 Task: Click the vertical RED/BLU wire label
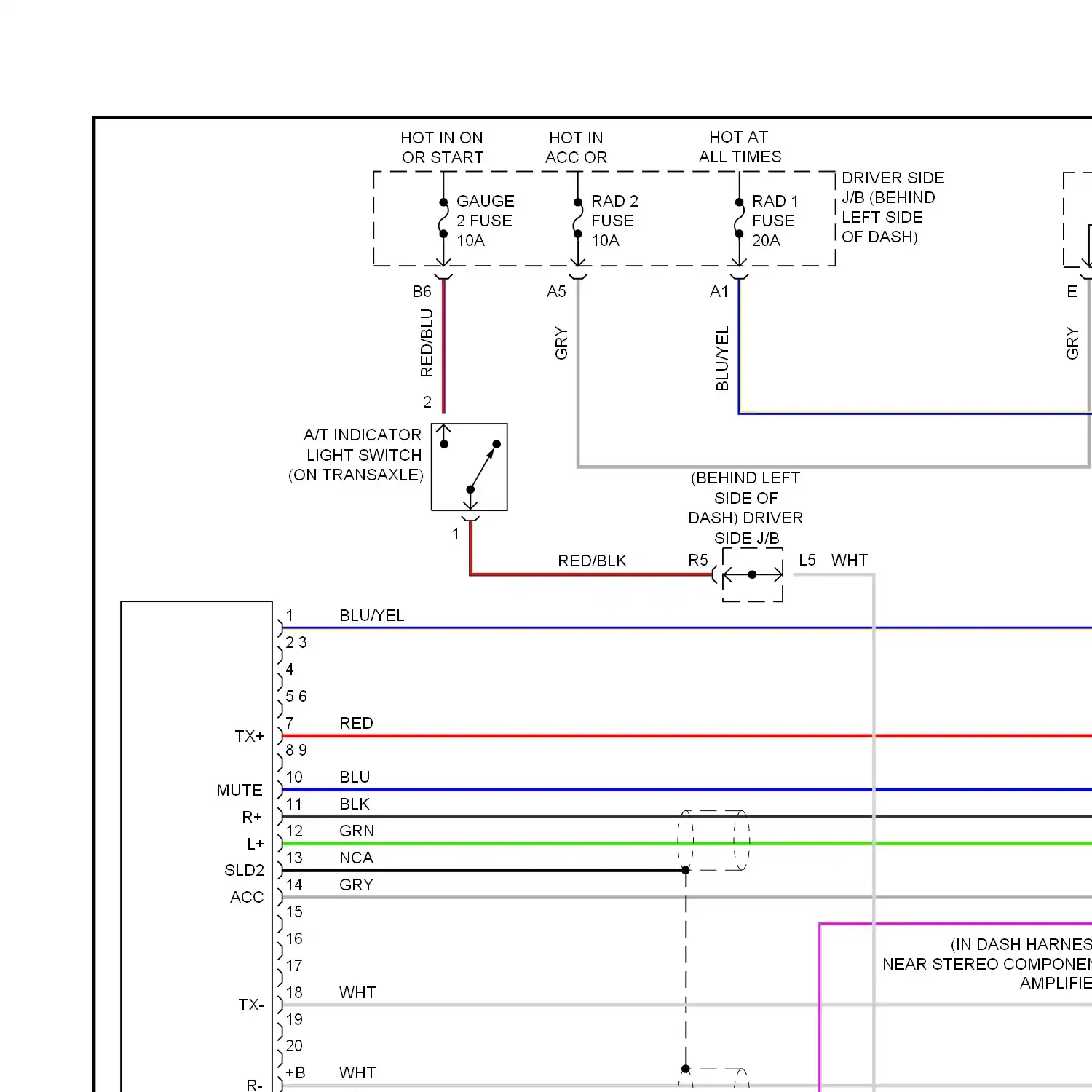[x=427, y=343]
